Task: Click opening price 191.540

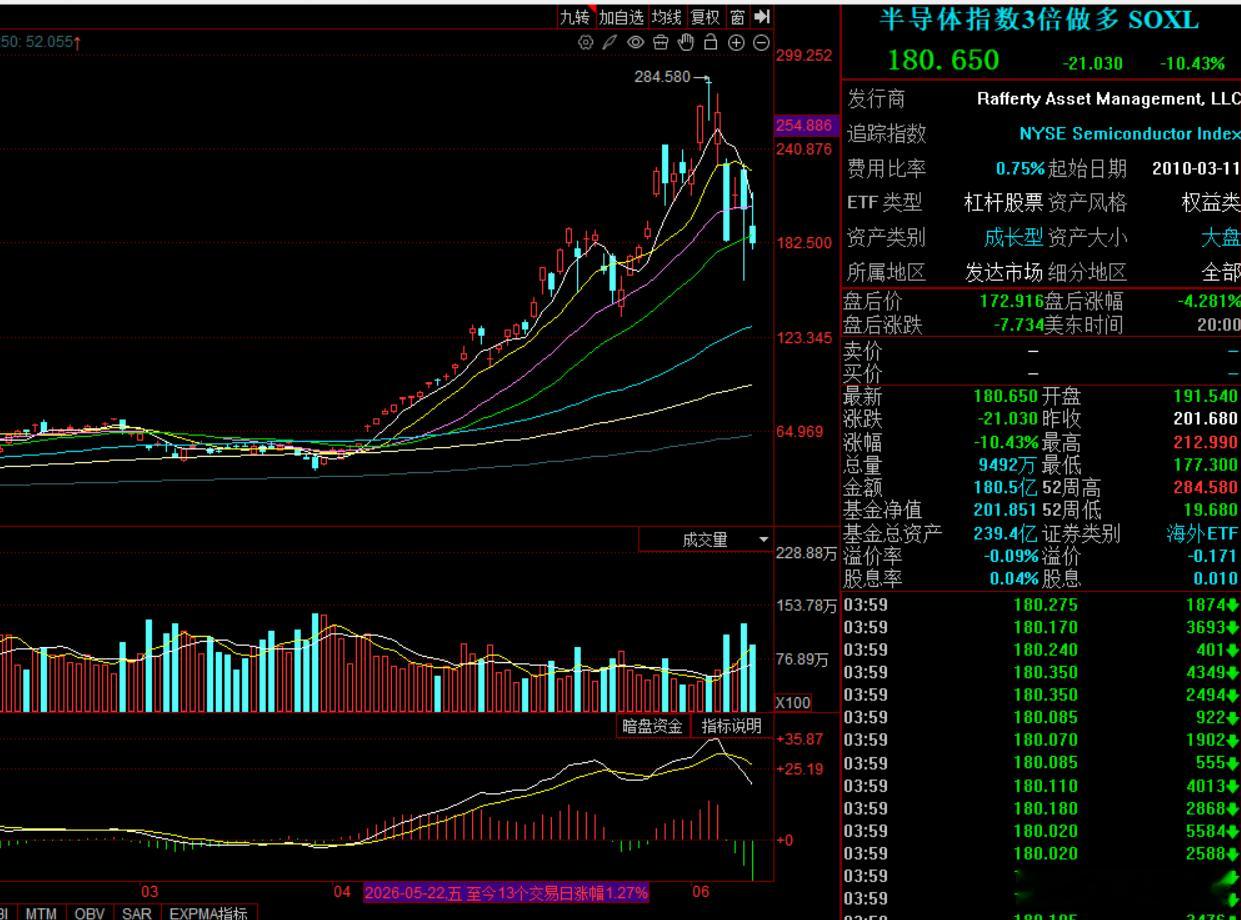Action: pos(1205,396)
